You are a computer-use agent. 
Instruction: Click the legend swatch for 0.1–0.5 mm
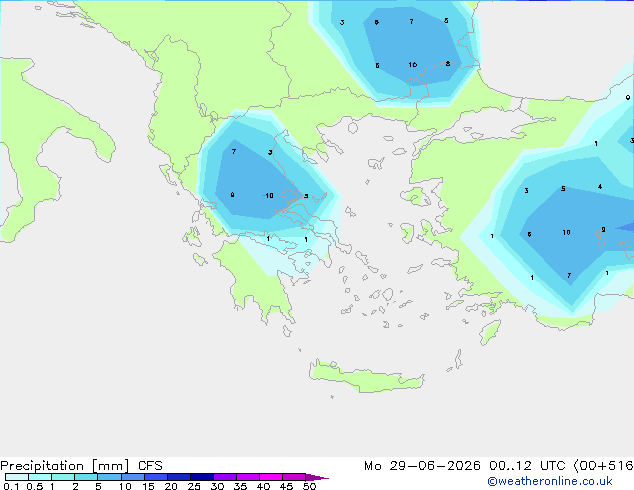click(17, 477)
